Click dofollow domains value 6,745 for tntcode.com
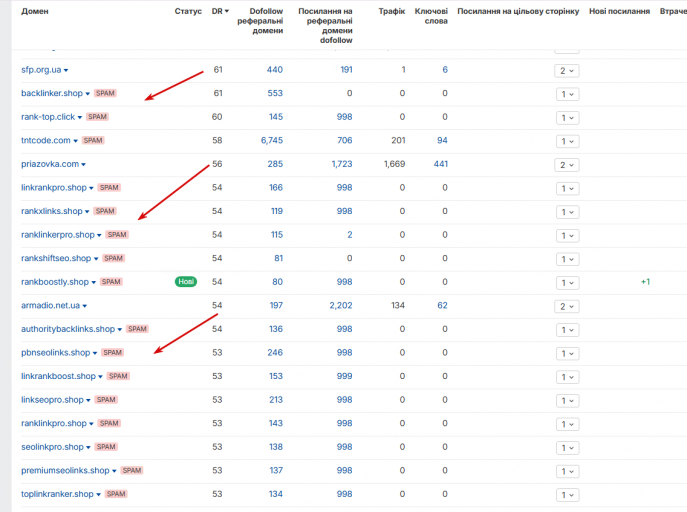Screen dimensions: 687x512 click(x=272, y=141)
